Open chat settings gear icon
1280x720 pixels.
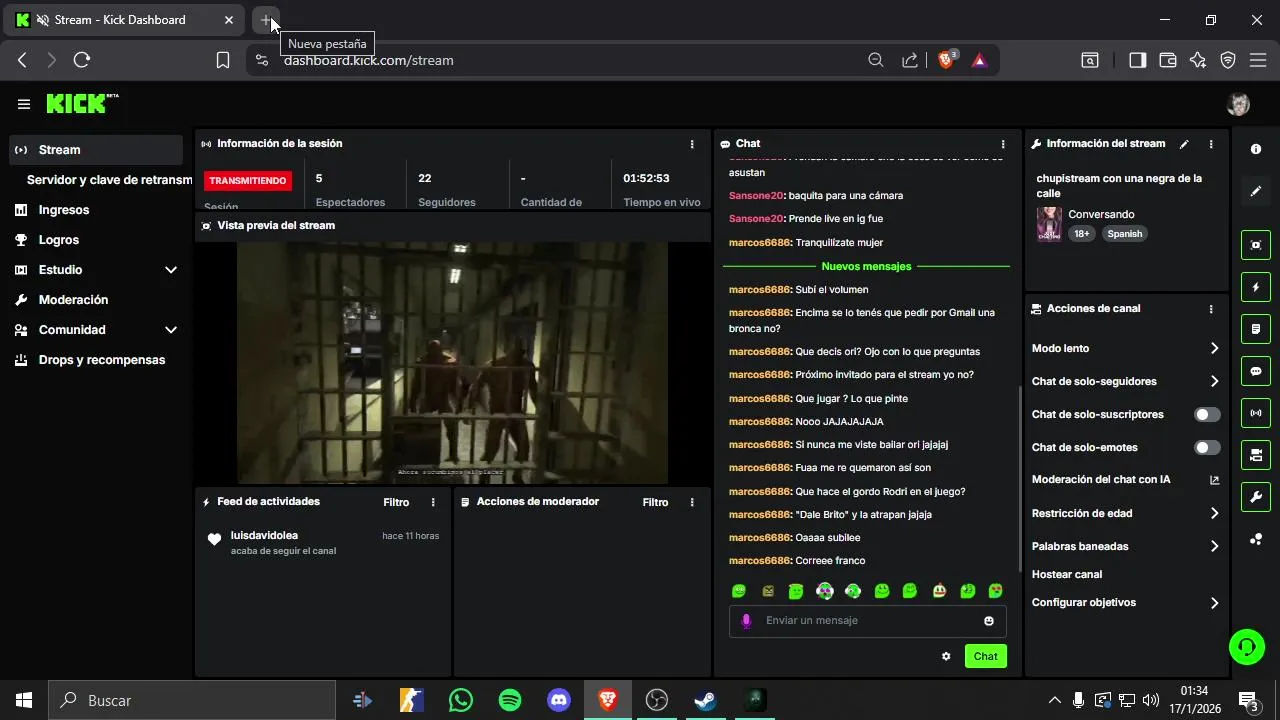click(x=946, y=656)
